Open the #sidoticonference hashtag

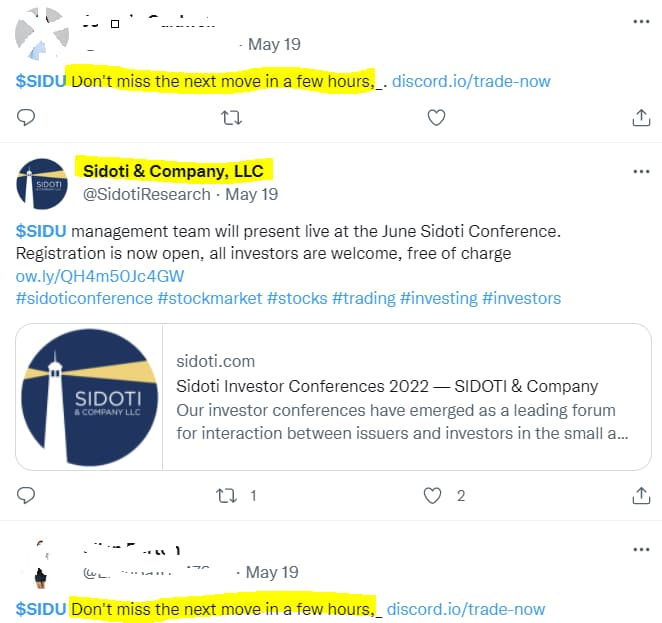84,298
